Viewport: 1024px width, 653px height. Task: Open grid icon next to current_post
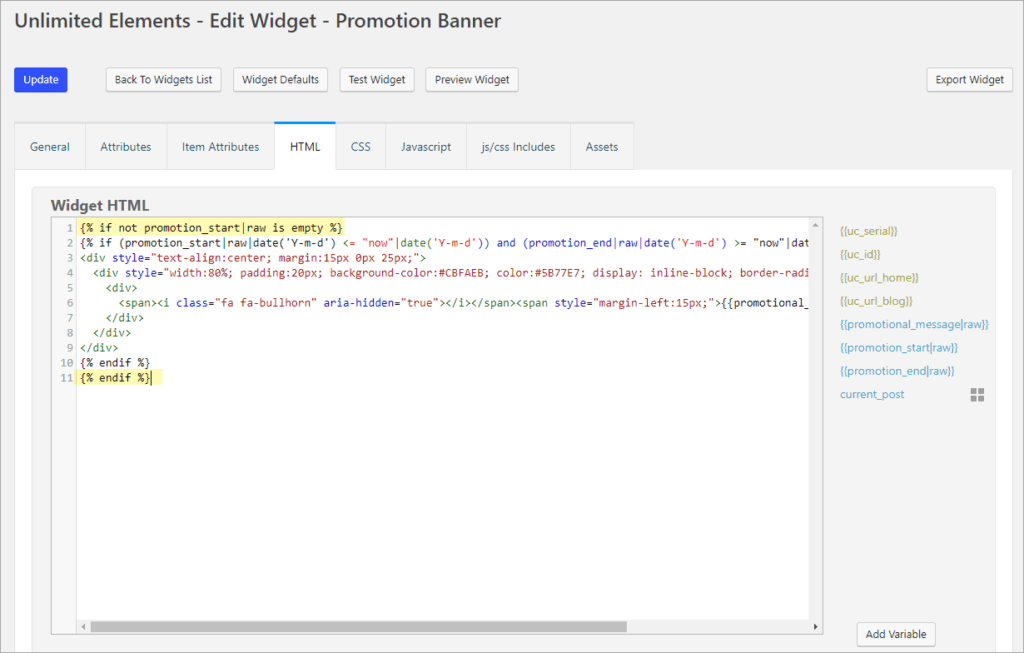click(x=977, y=394)
